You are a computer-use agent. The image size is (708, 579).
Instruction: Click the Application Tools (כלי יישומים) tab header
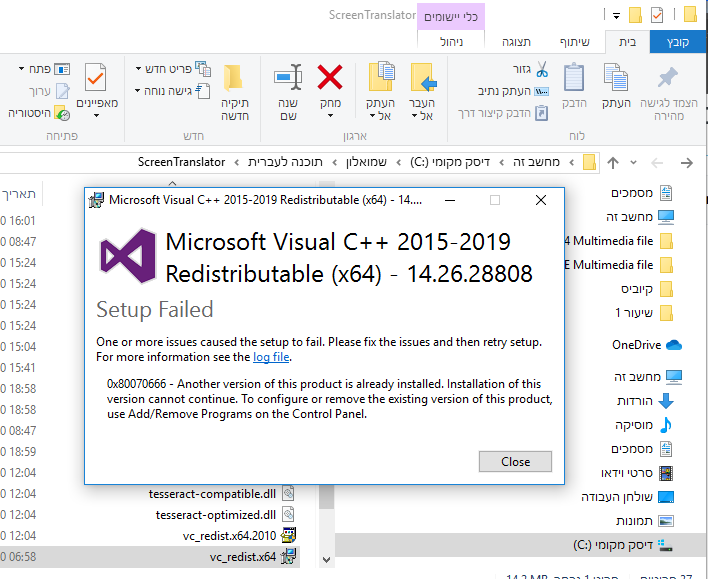451,17
